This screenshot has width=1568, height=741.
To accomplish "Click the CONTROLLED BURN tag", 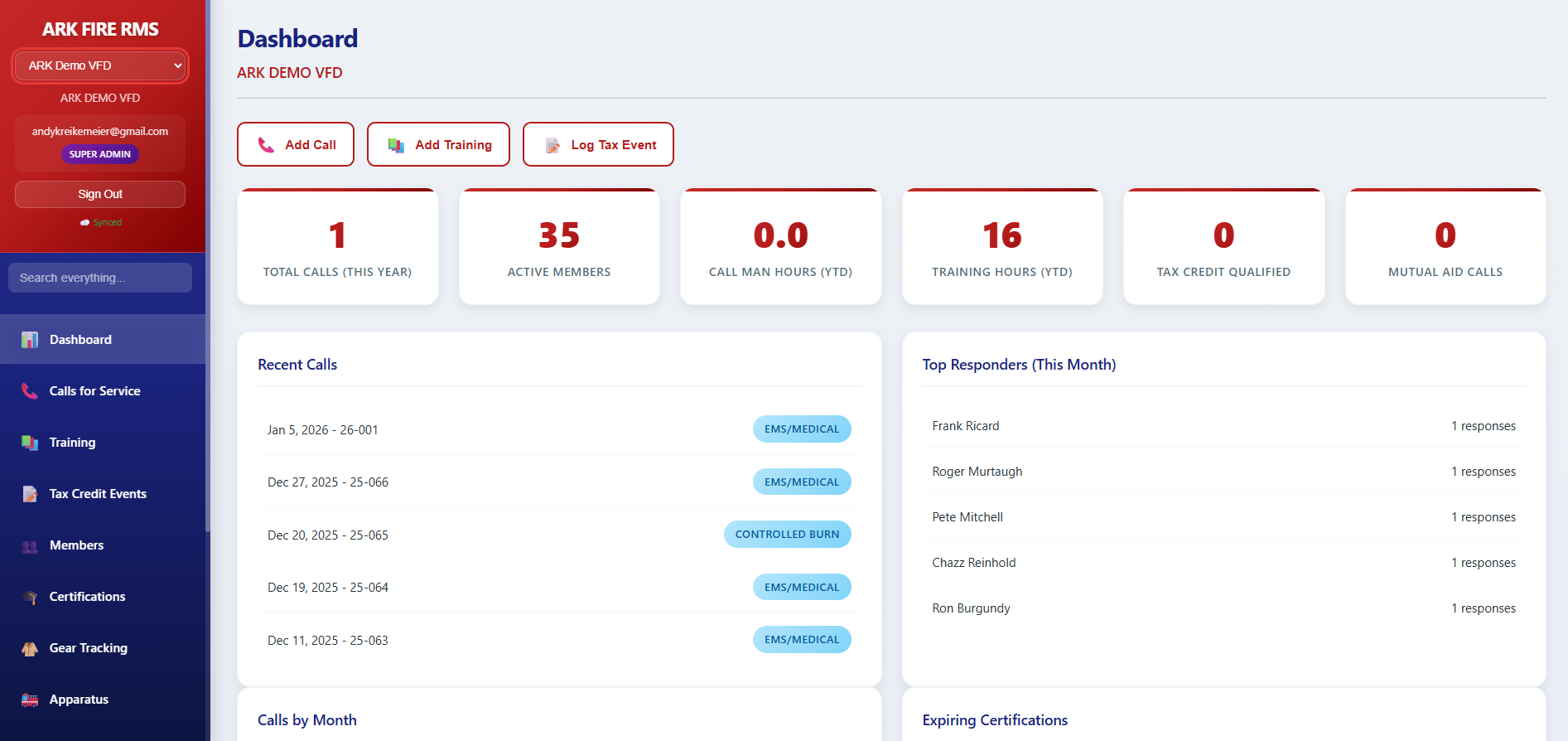I will [788, 535].
